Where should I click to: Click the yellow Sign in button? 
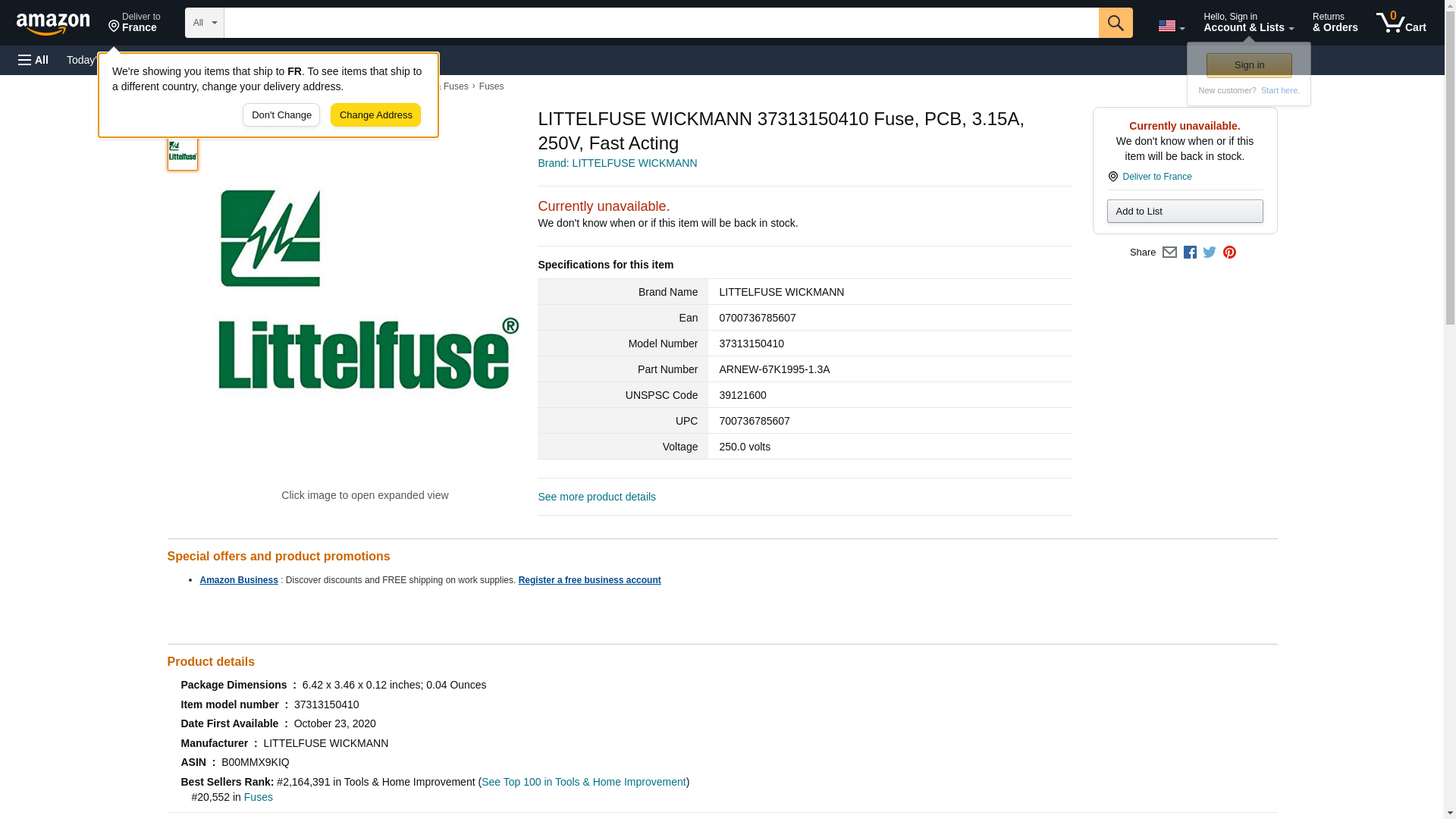coord(1249,65)
